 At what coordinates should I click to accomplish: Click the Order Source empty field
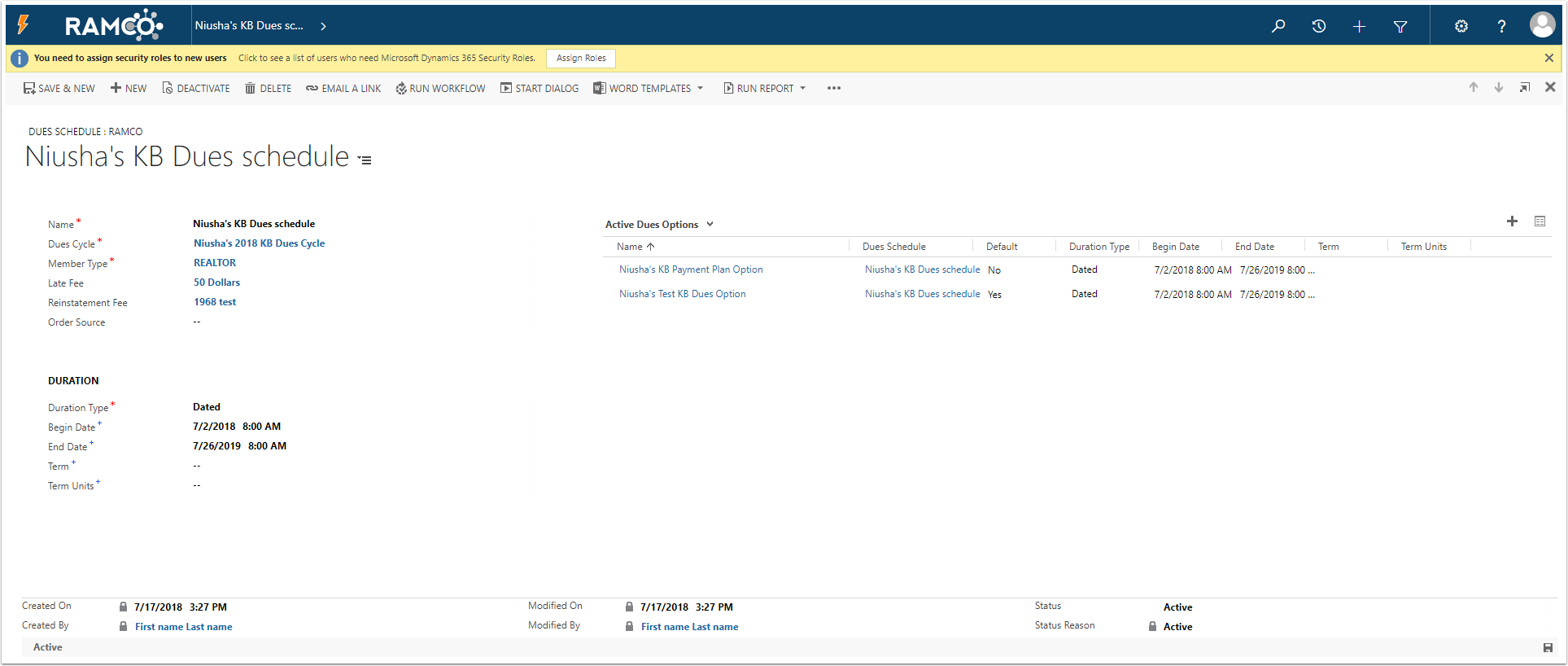pos(197,322)
